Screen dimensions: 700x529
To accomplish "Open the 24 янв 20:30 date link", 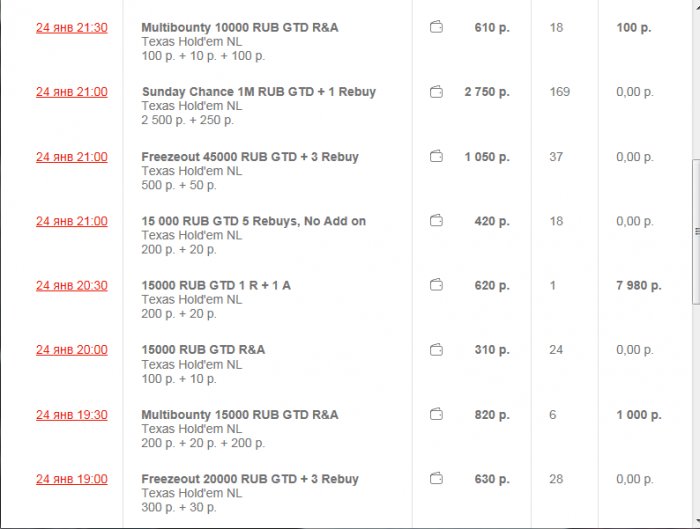I will click(x=71, y=286).
